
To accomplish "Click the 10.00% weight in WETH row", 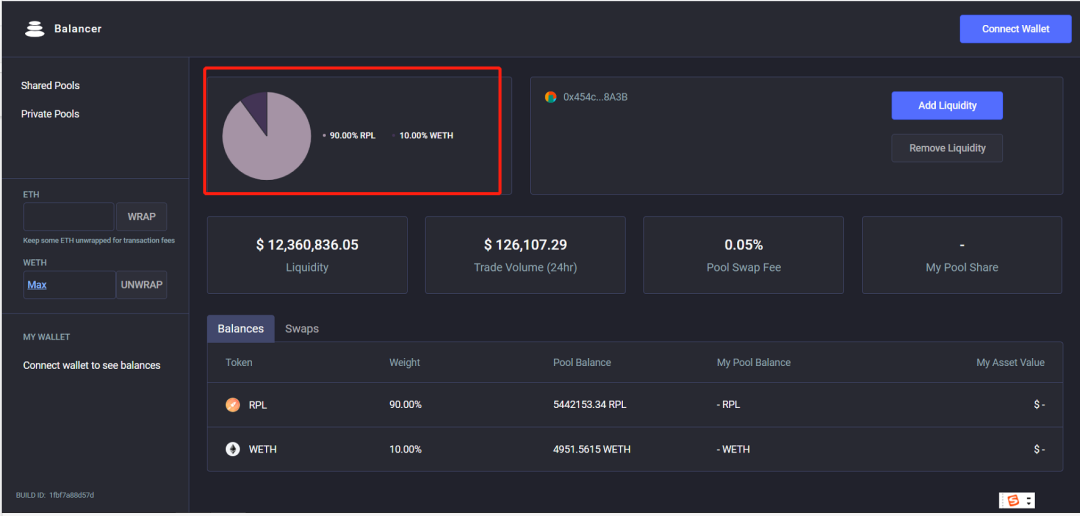I will coord(405,449).
